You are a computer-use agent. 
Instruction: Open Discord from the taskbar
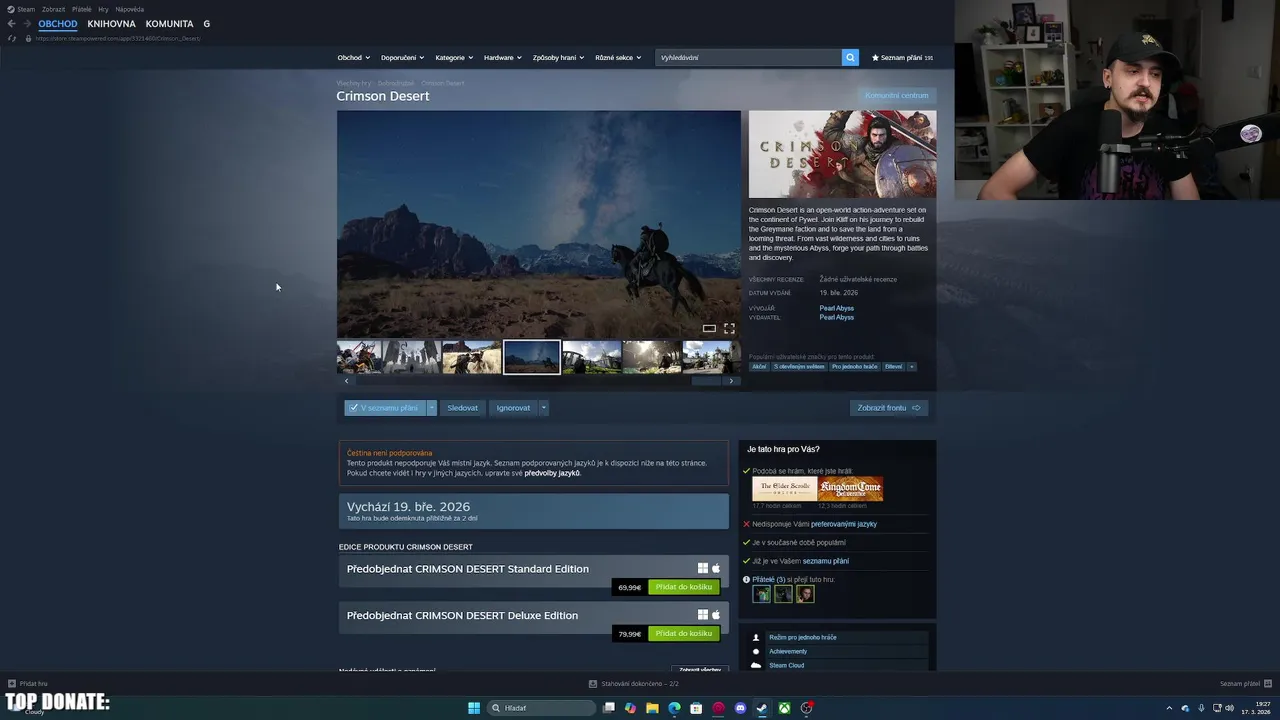pyautogui.click(x=740, y=708)
